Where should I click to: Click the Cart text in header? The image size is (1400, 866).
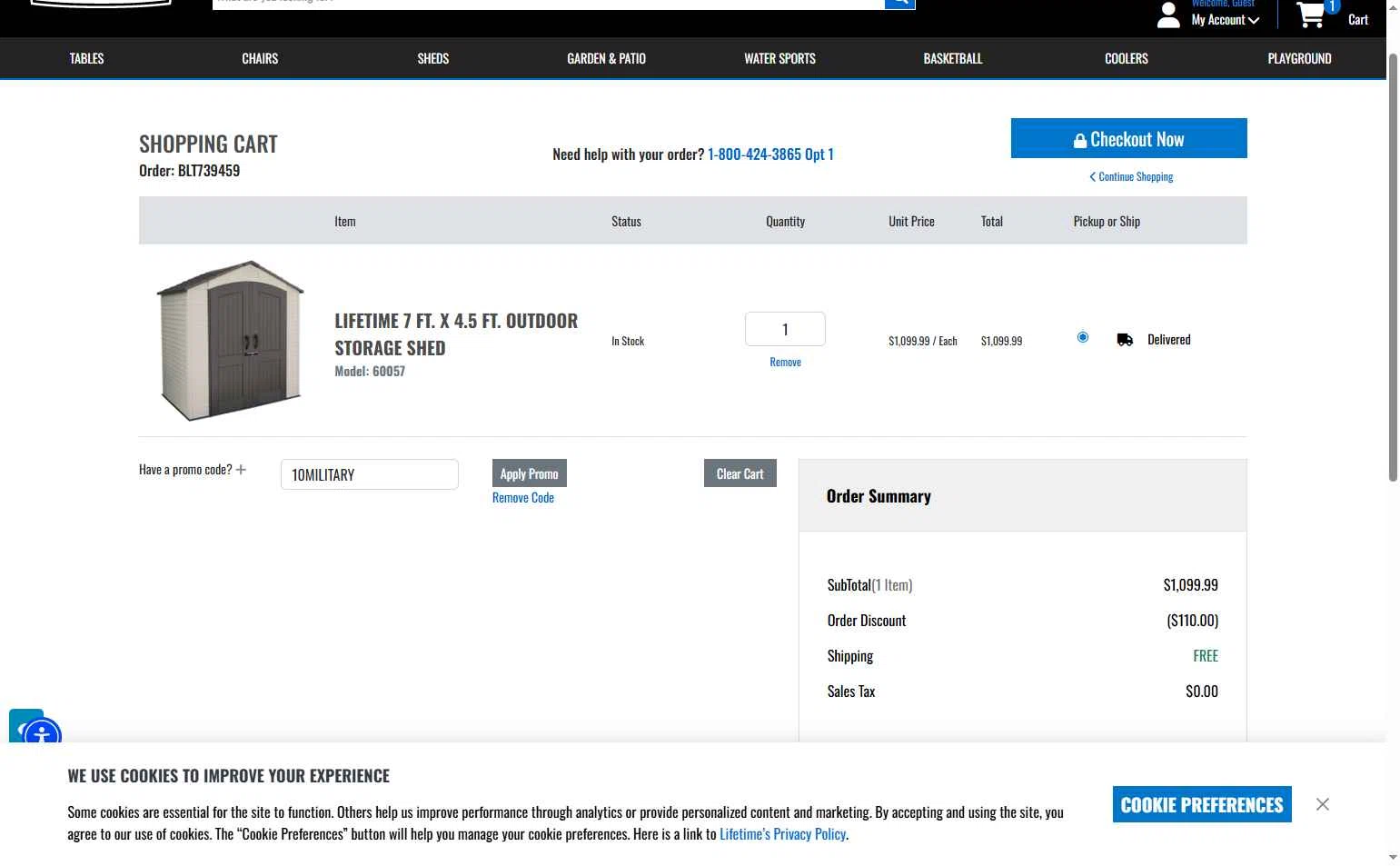pos(1358,20)
